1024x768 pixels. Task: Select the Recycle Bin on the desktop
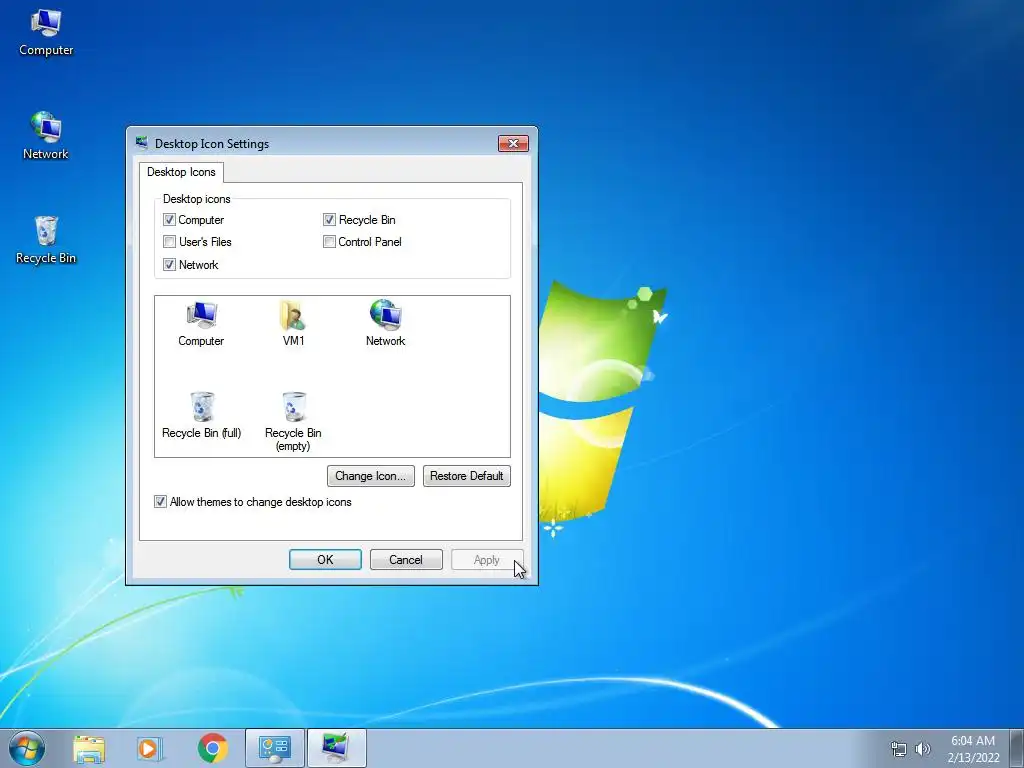pos(46,240)
